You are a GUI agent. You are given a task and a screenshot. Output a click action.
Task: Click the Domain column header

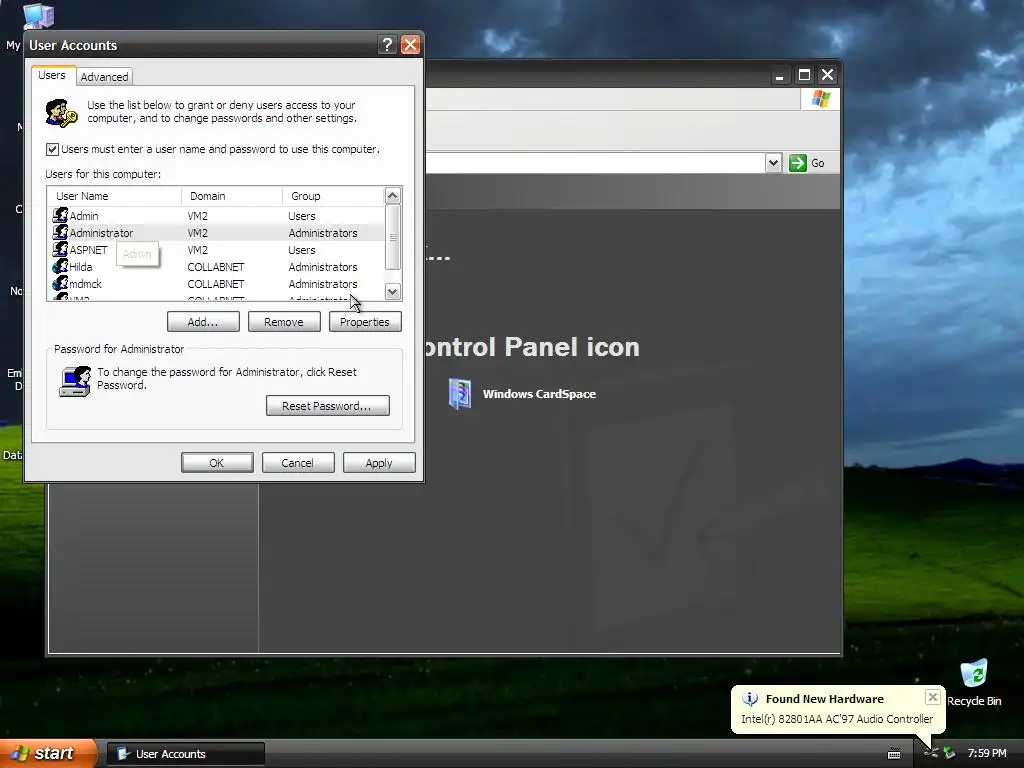[232, 196]
